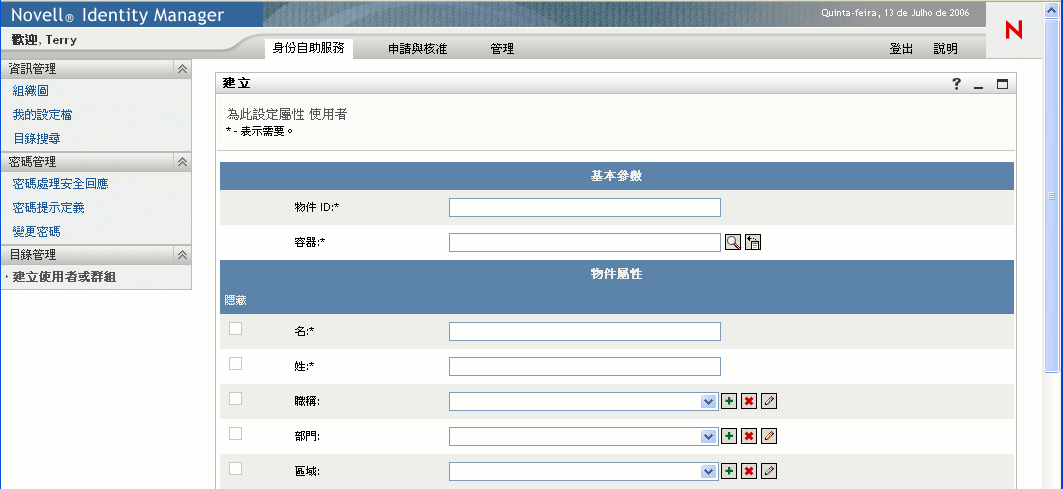The width and height of the screenshot is (1063, 489).
Task: Open the 區域 dropdown list
Action: tap(708, 471)
